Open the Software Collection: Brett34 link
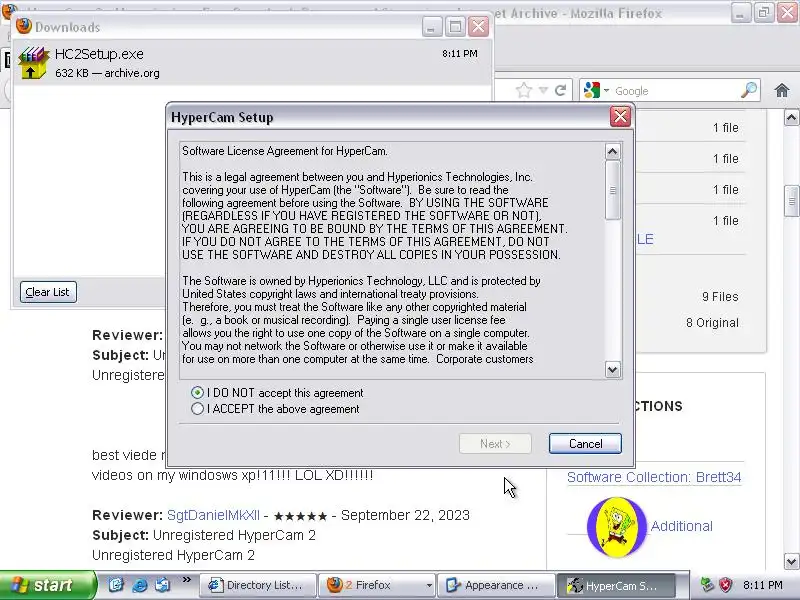 [654, 477]
